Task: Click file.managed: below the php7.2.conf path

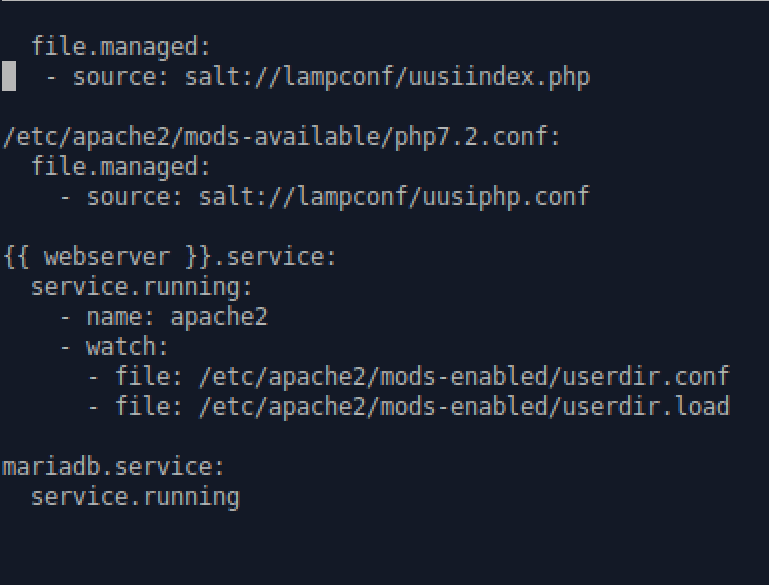Action: coord(121,167)
